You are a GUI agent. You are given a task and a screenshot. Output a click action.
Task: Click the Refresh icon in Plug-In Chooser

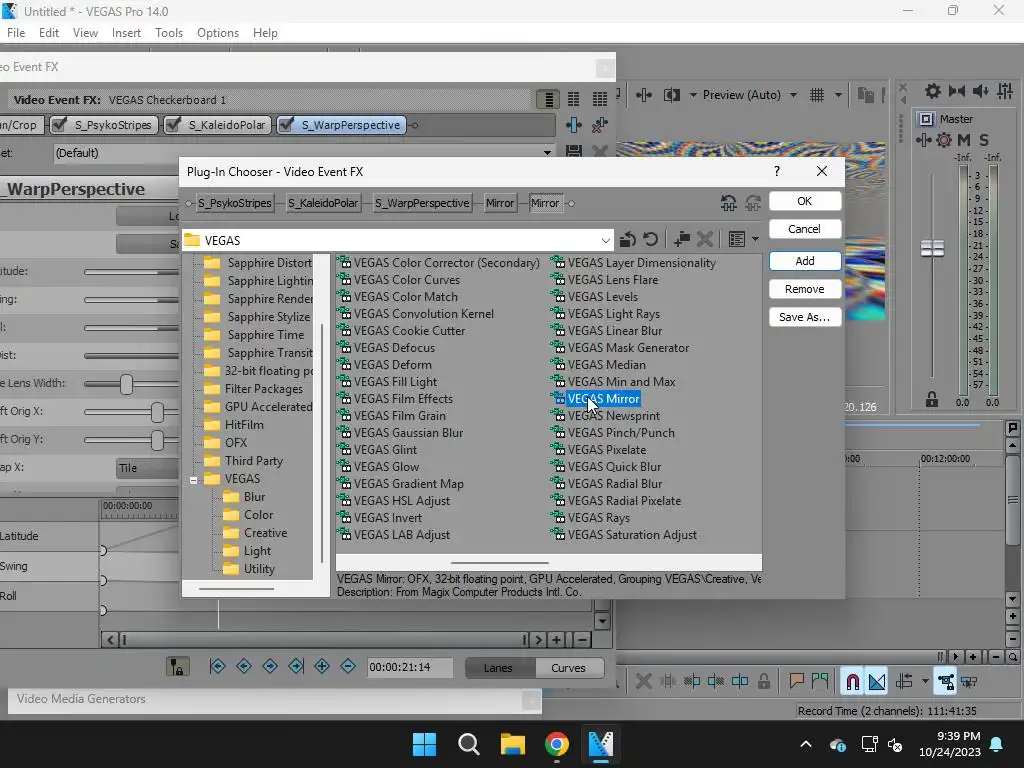point(650,240)
